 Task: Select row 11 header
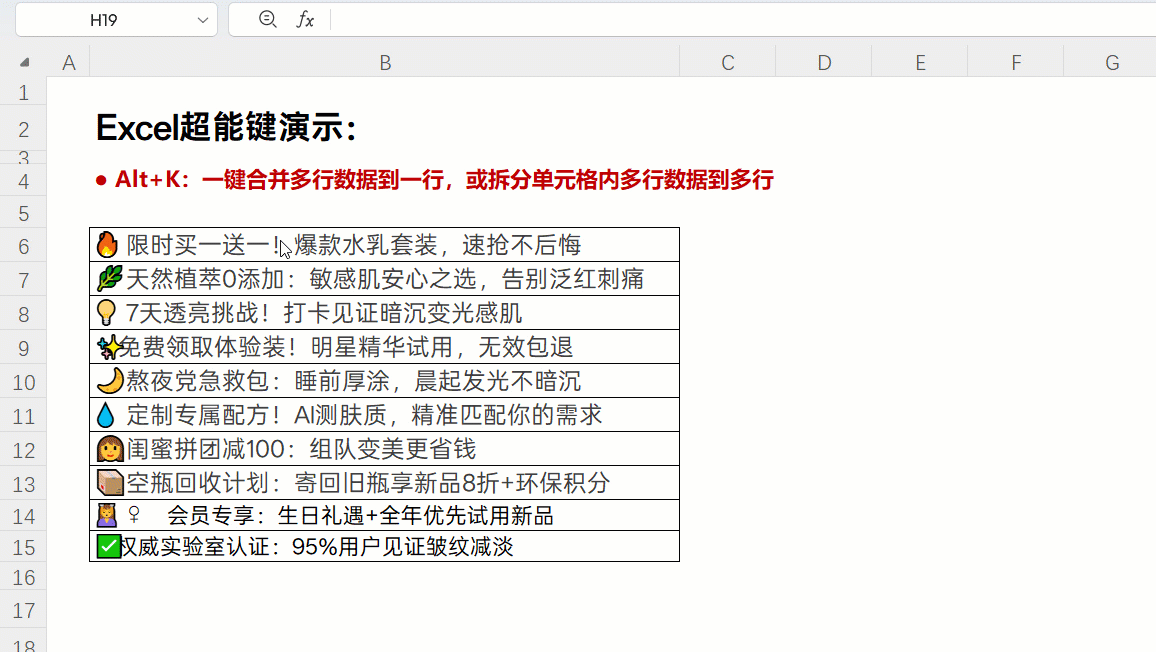pyautogui.click(x=24, y=415)
